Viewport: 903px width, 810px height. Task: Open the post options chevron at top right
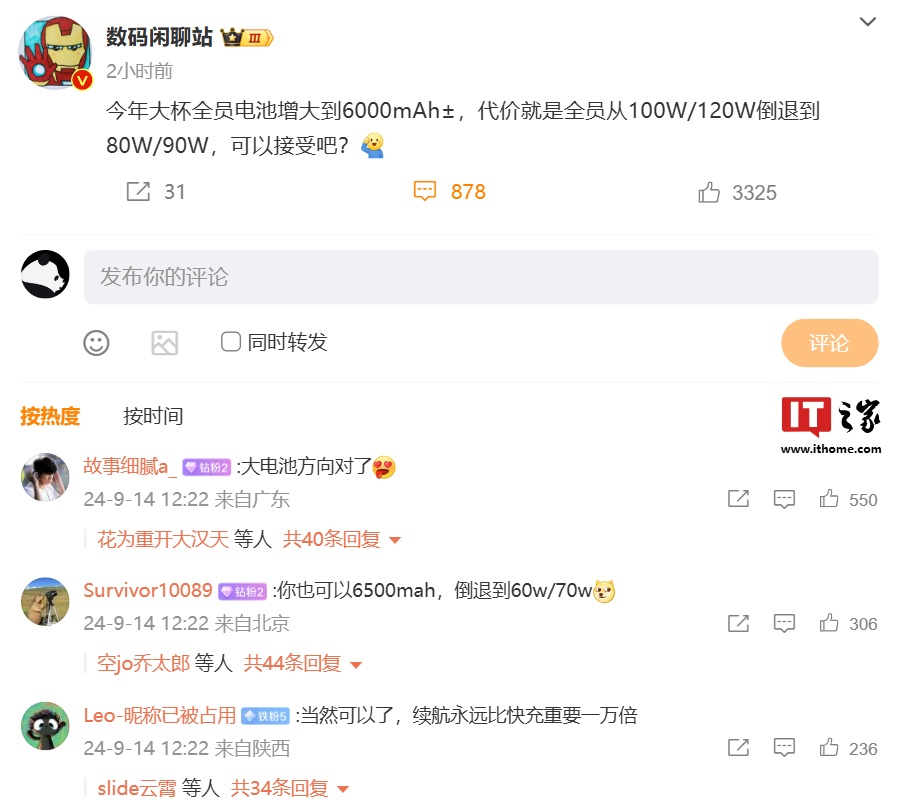pos(867,22)
